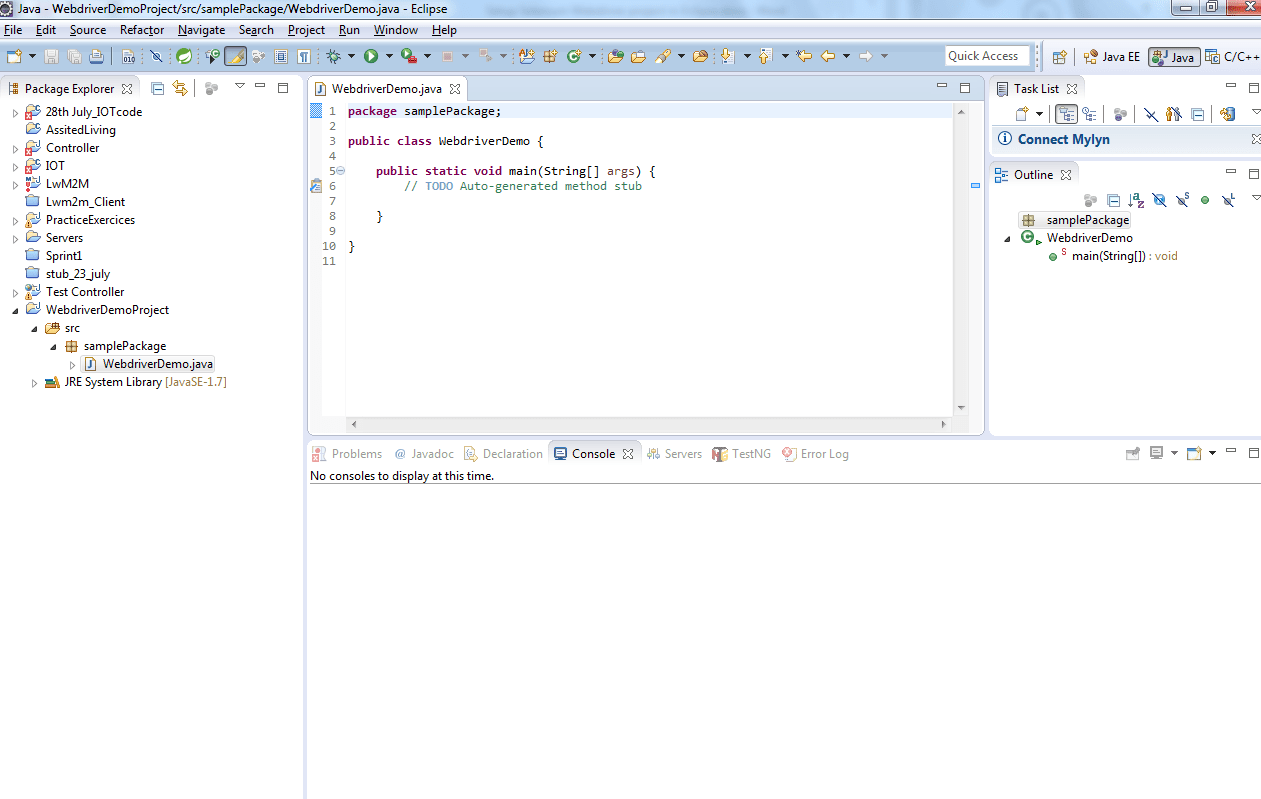The width and height of the screenshot is (1261, 799).
Task: Click the Debug bug icon
Action: click(x=334, y=57)
